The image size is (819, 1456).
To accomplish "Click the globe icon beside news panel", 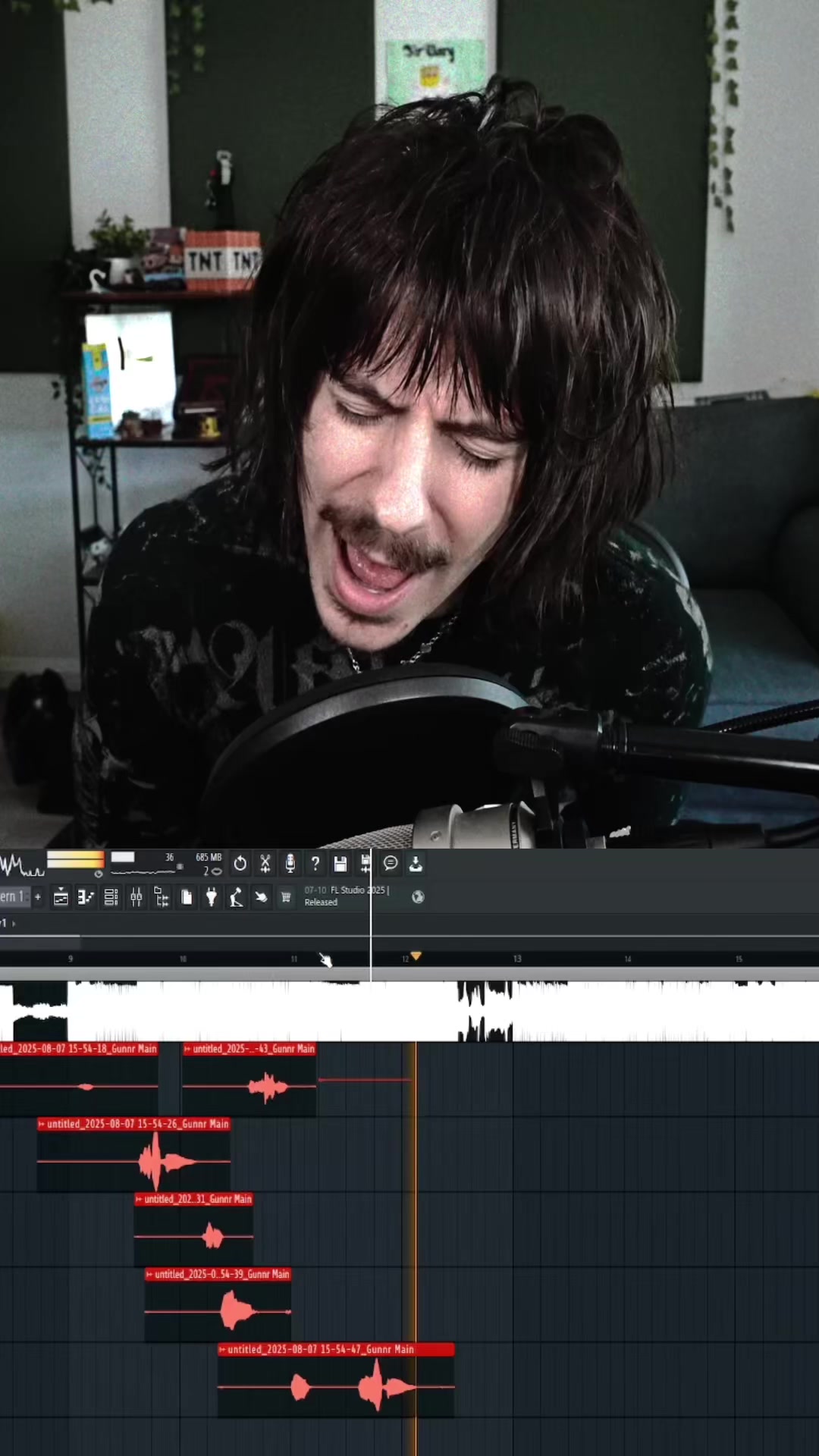I will pyautogui.click(x=418, y=897).
